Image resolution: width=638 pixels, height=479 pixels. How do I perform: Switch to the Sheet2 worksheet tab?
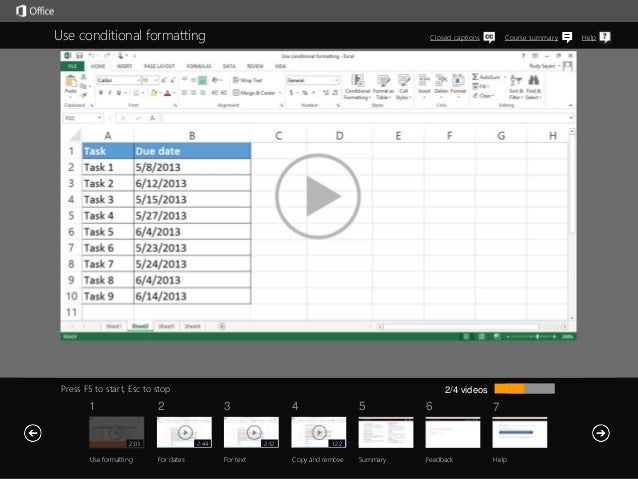[139, 326]
